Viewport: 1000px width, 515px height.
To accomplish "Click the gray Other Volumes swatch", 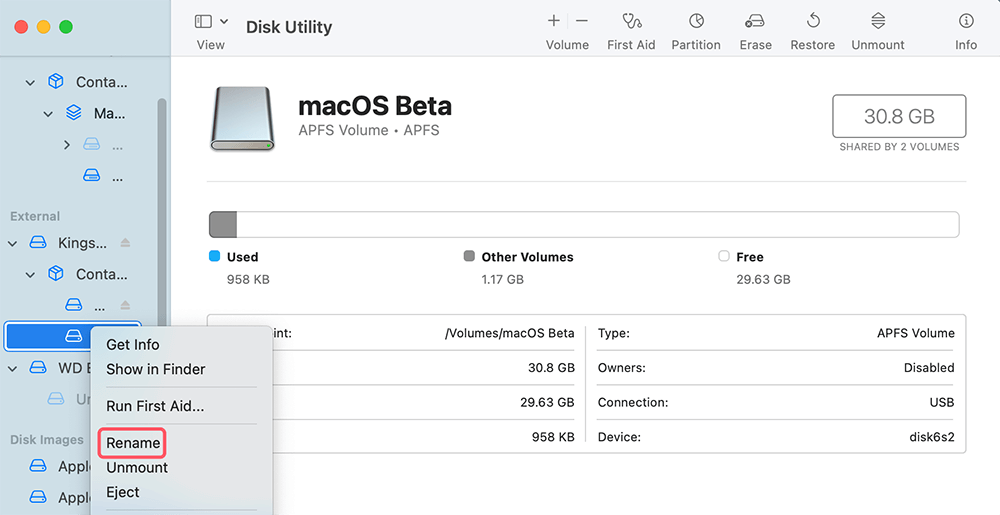I will (x=469, y=256).
